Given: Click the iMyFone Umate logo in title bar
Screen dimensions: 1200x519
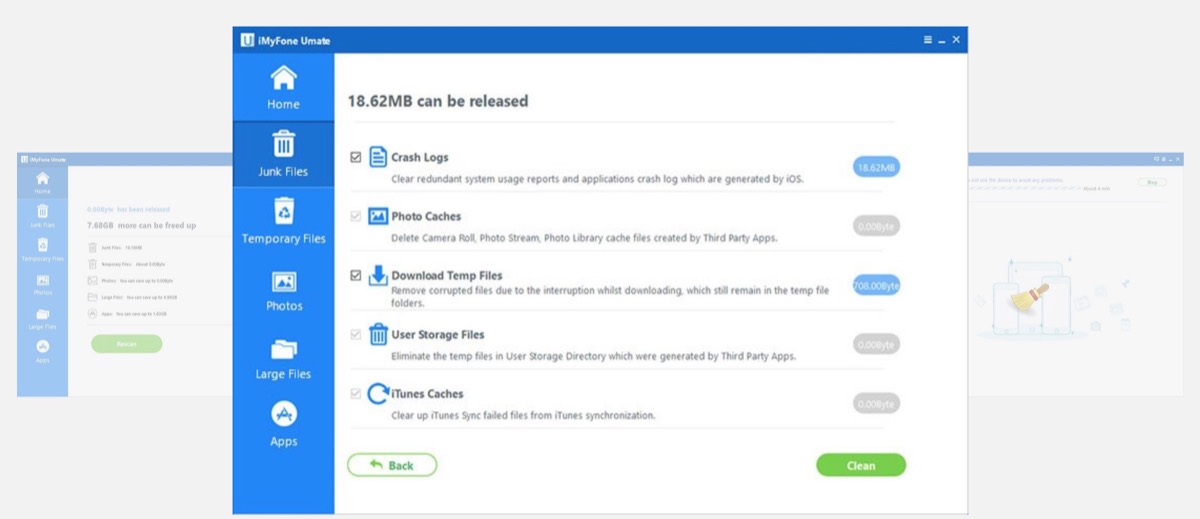Looking at the screenshot, I should coord(247,40).
